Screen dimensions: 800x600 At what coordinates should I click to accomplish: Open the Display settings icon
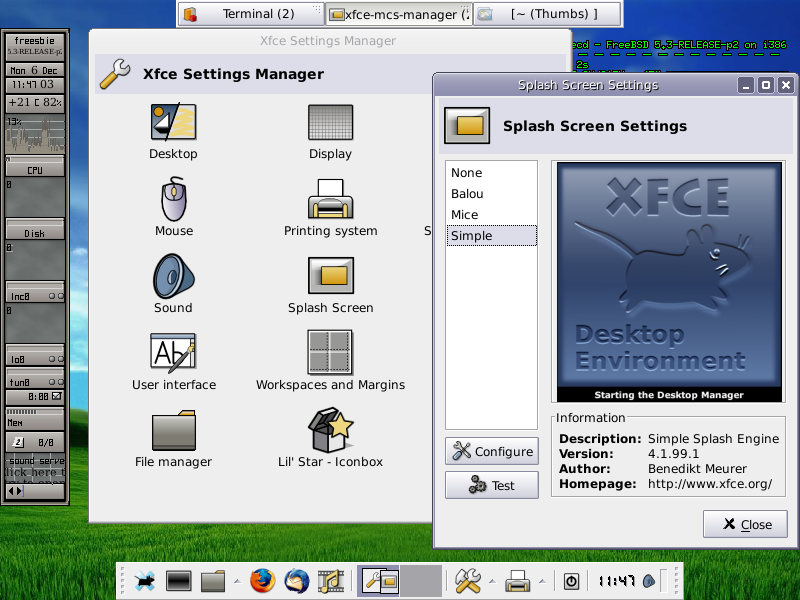pyautogui.click(x=331, y=122)
